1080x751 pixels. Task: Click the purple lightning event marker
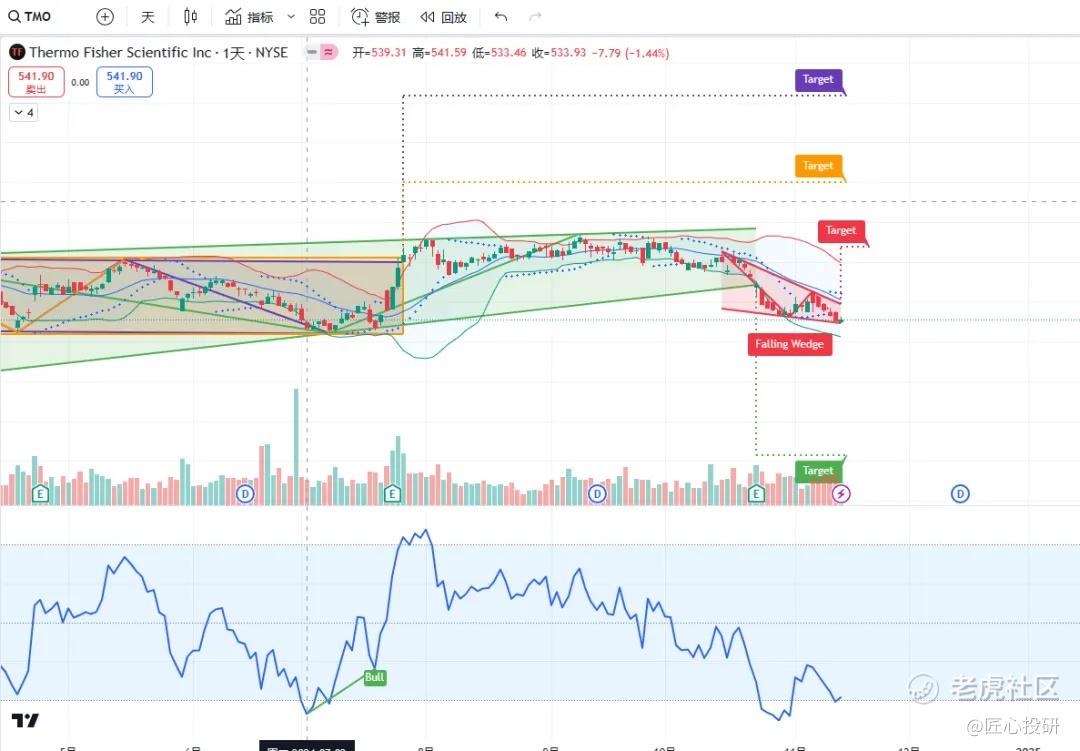click(841, 493)
